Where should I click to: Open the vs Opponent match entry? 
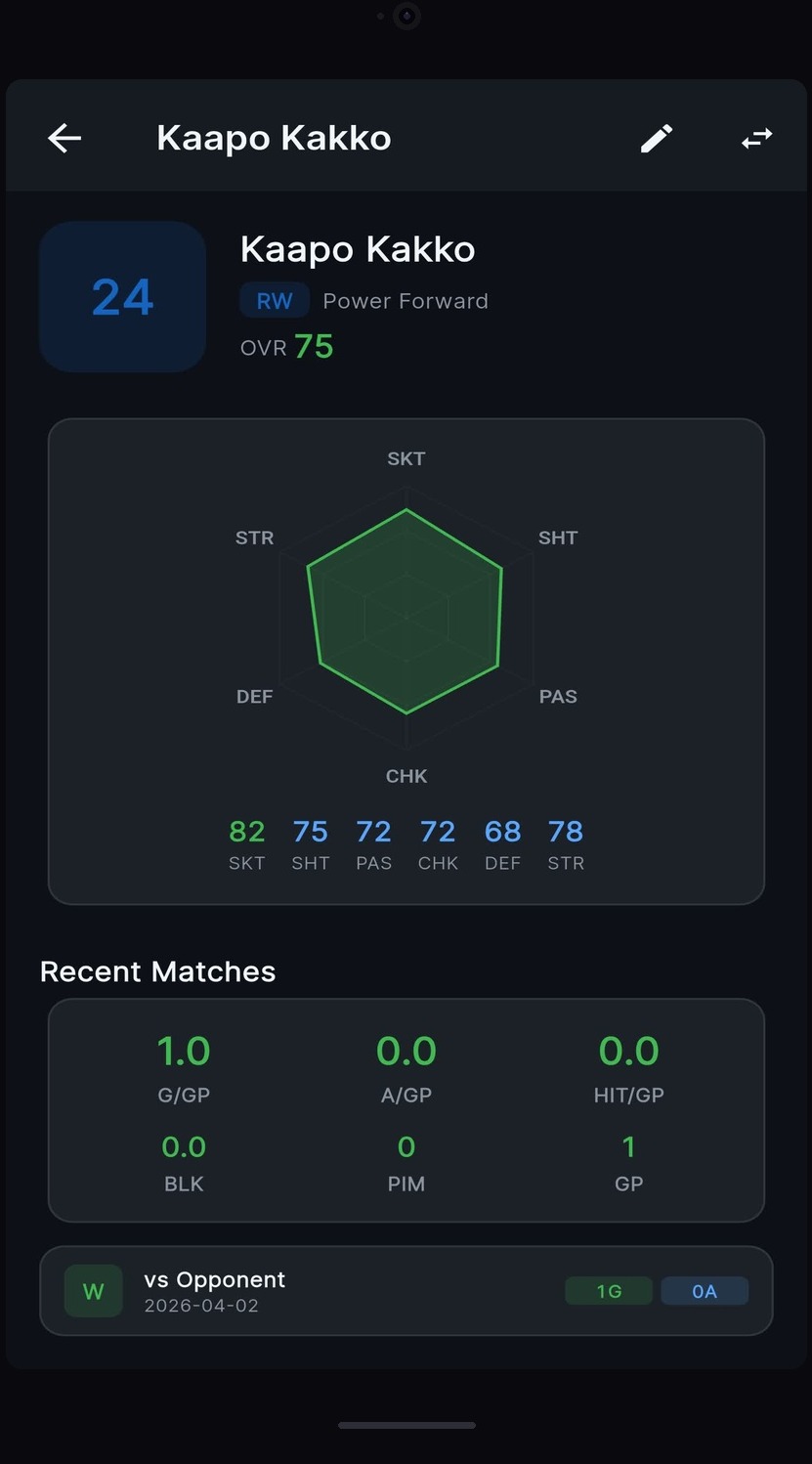406,1290
